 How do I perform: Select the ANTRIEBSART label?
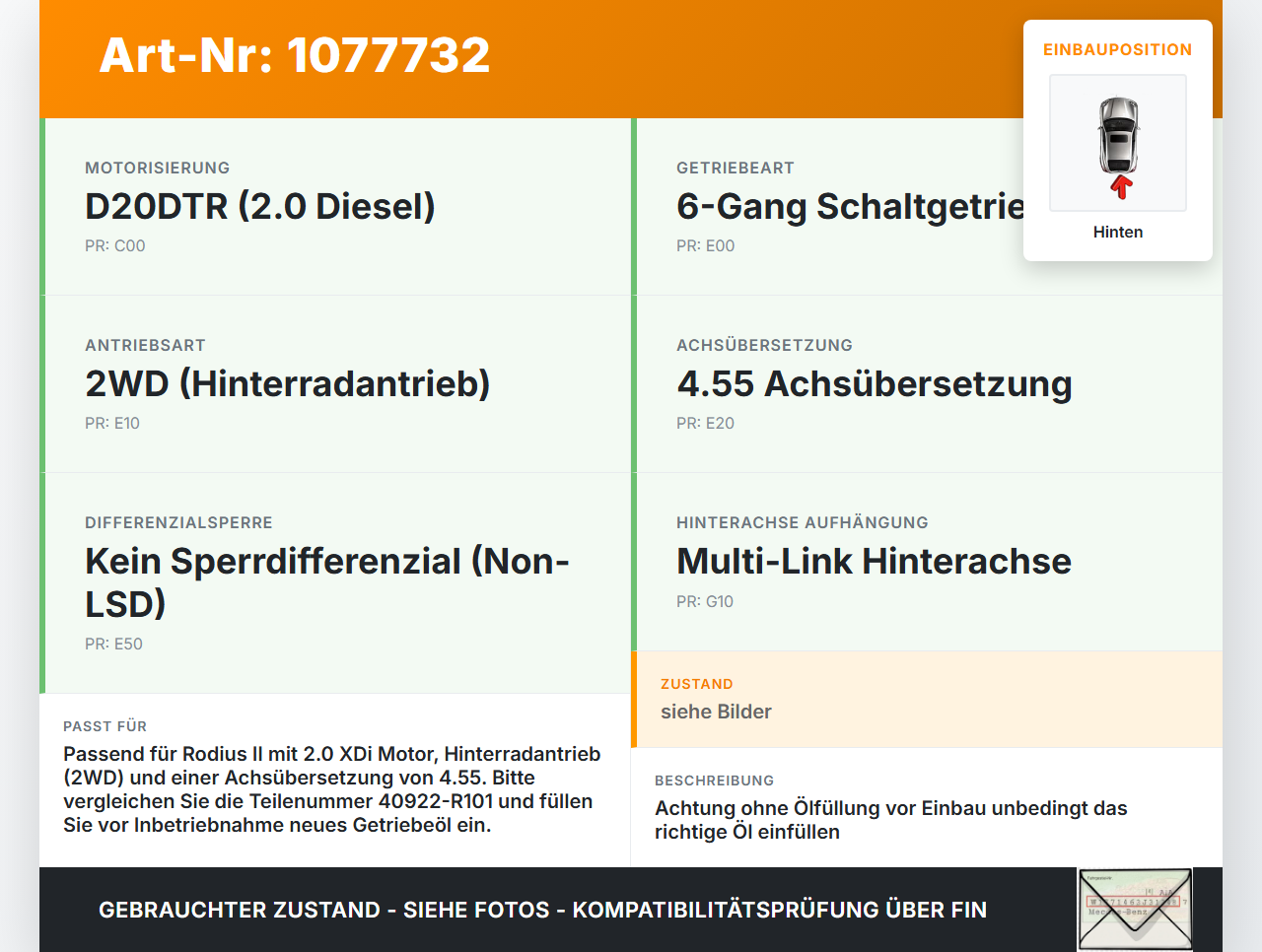click(x=145, y=345)
